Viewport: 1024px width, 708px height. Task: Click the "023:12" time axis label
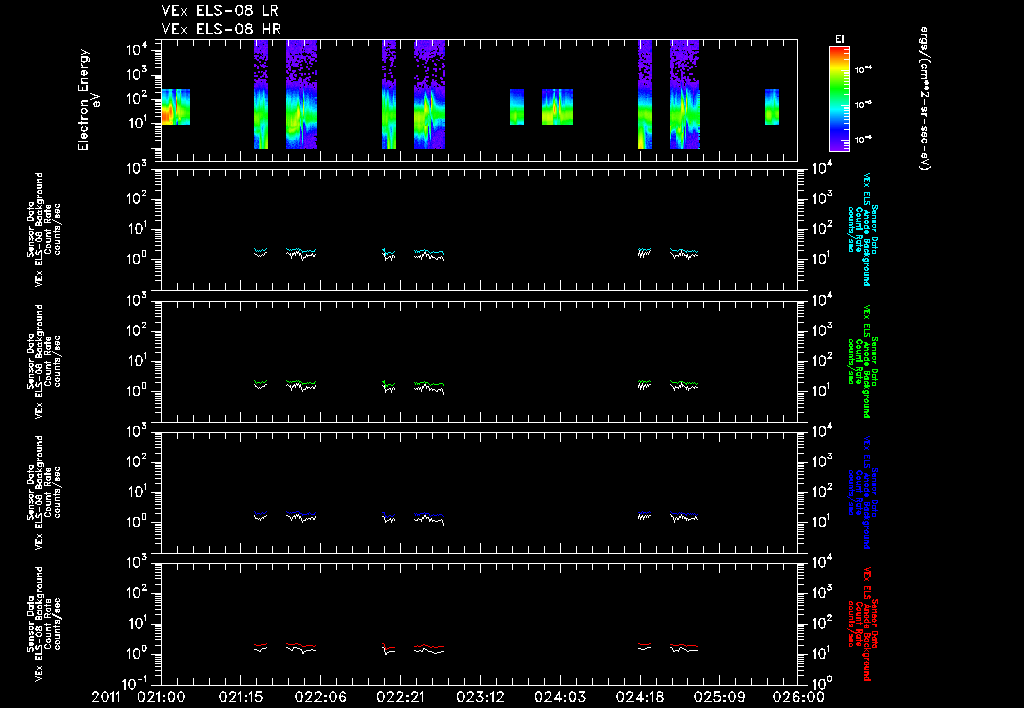coord(480,697)
